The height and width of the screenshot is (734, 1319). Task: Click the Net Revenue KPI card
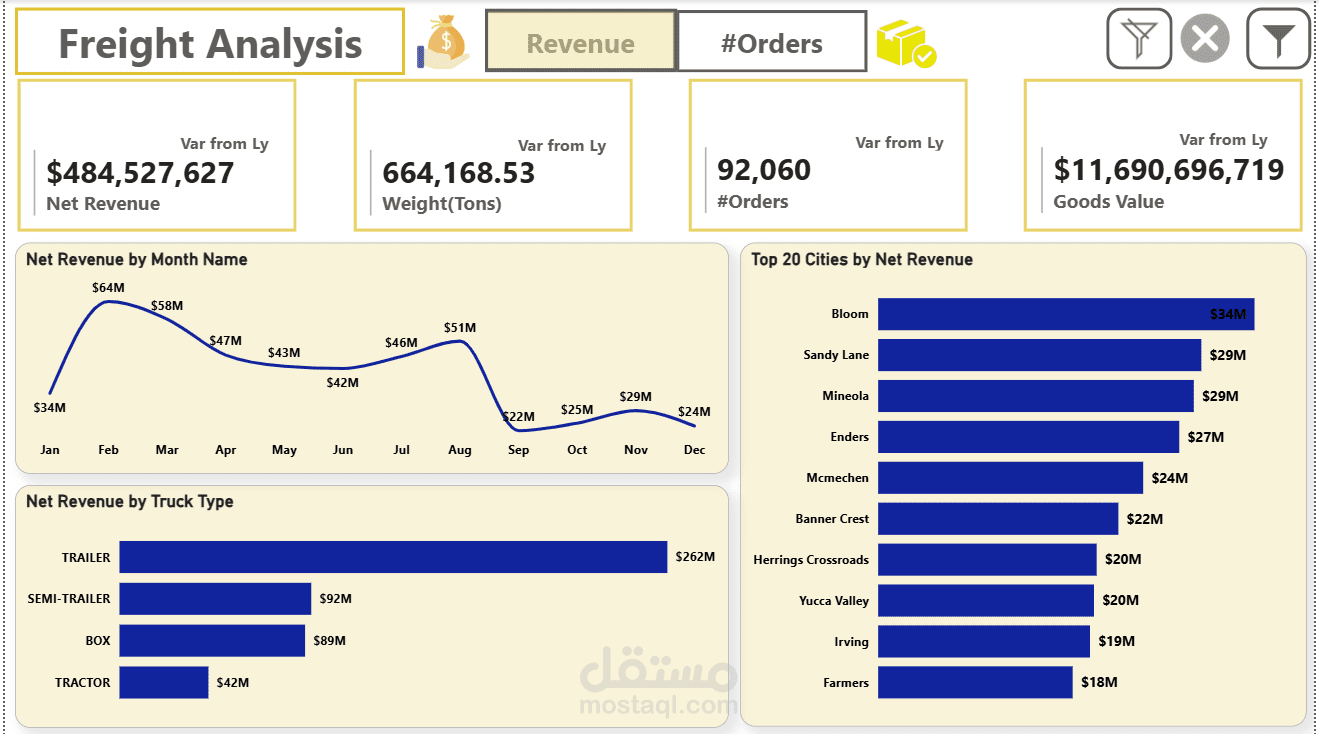tap(156, 155)
